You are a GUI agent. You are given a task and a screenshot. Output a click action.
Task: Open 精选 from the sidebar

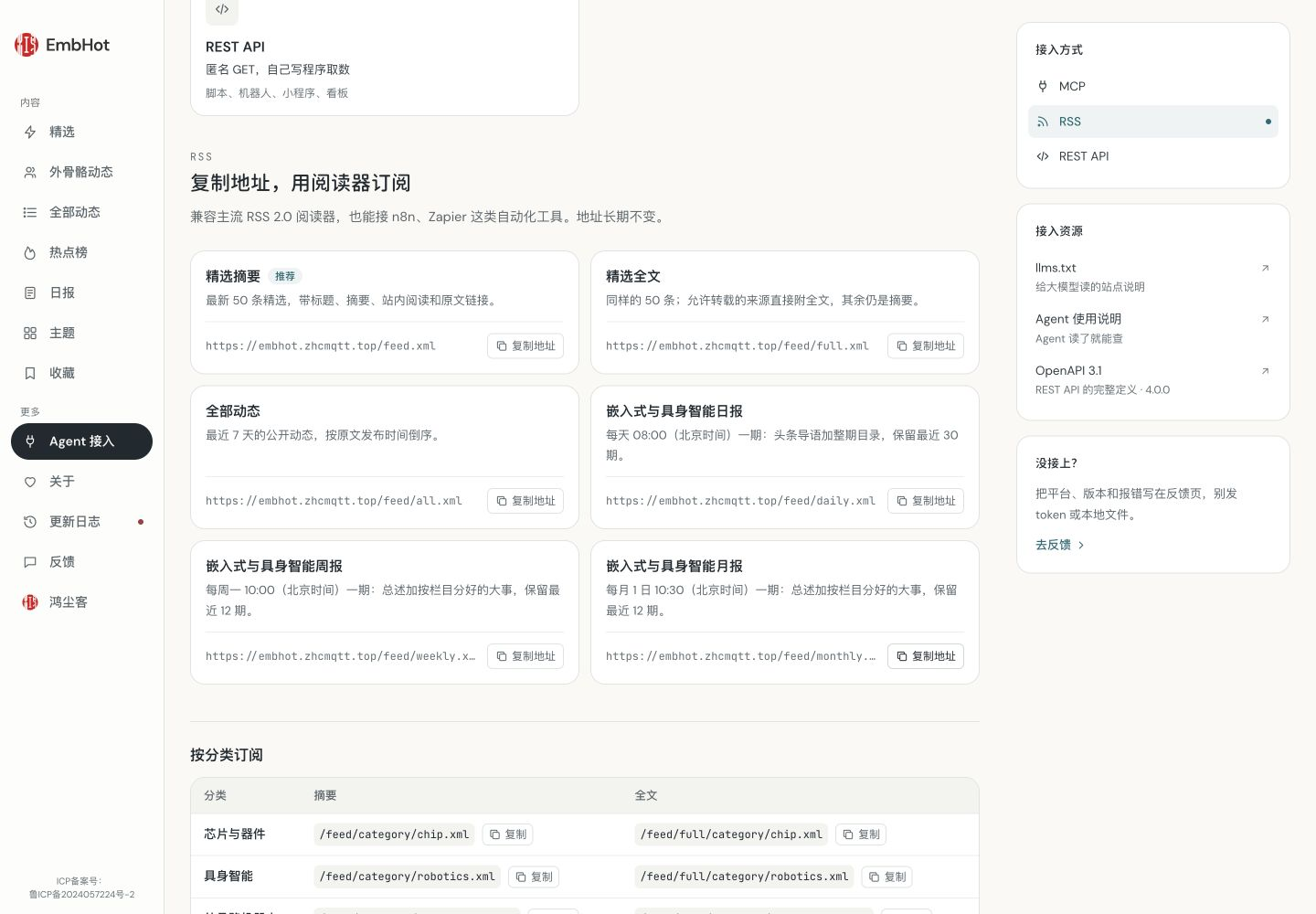coord(81,133)
